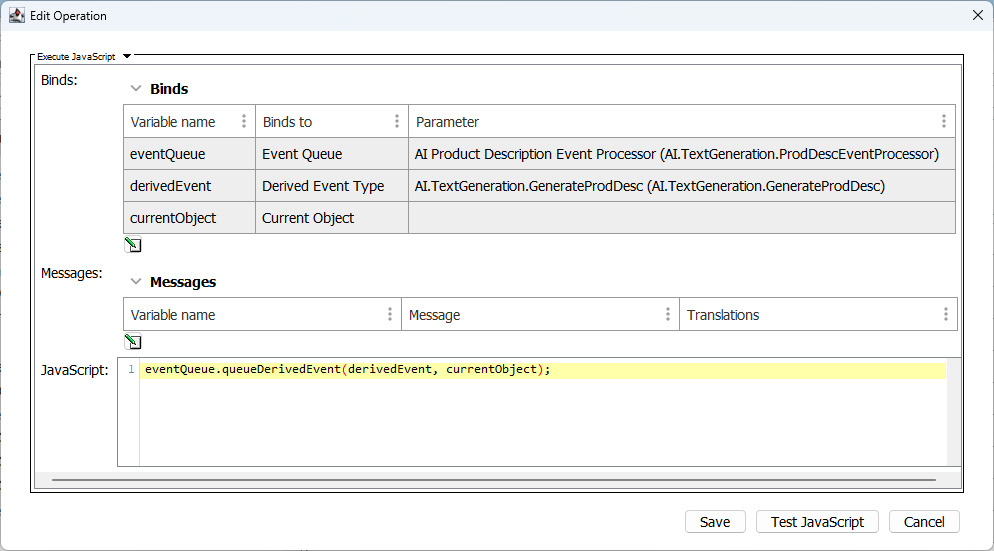Open Translations column options menu

click(x=946, y=314)
